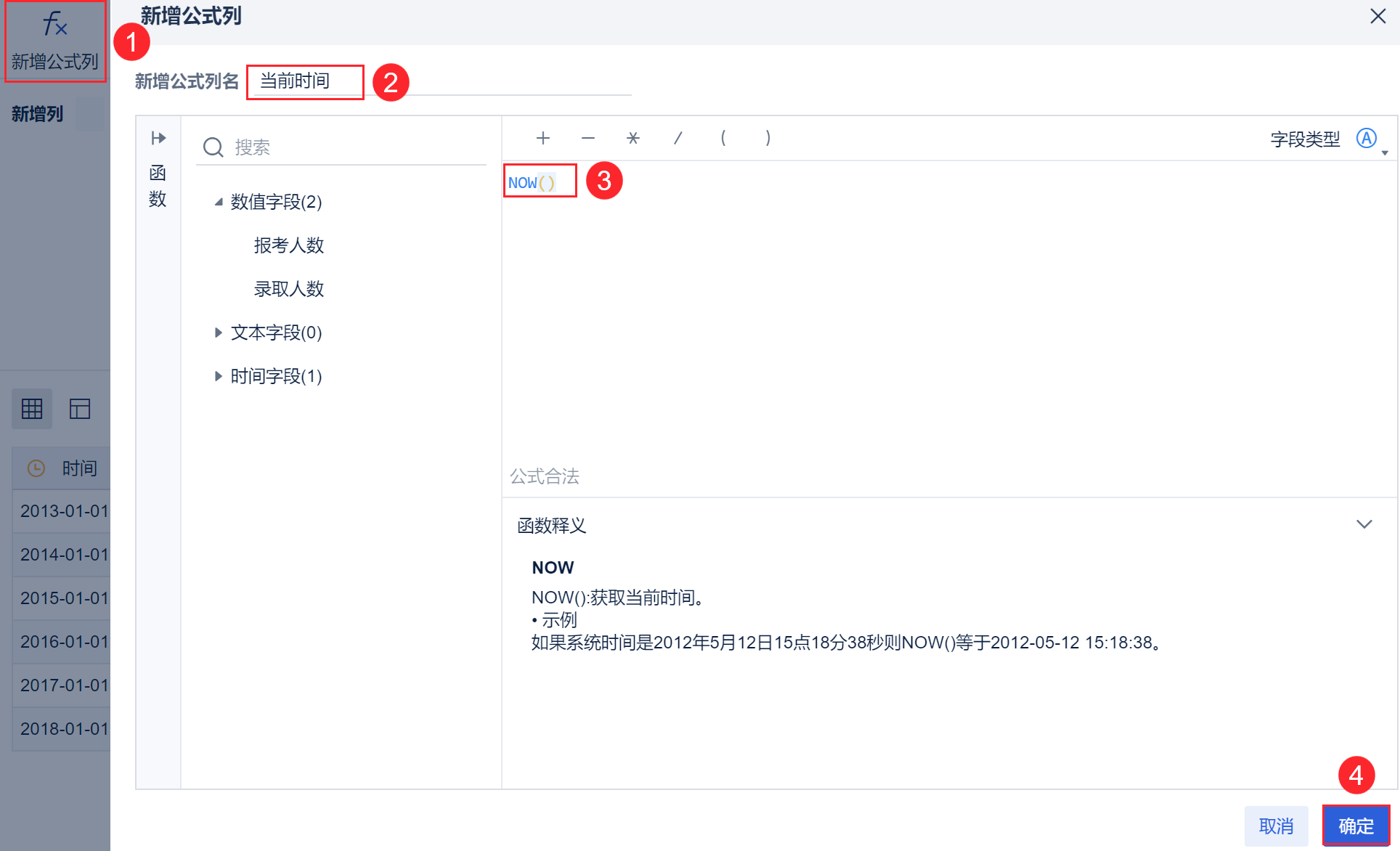Select the 2018-01-01 cell
Image resolution: width=1400 pixels, height=851 pixels.
[x=62, y=729]
